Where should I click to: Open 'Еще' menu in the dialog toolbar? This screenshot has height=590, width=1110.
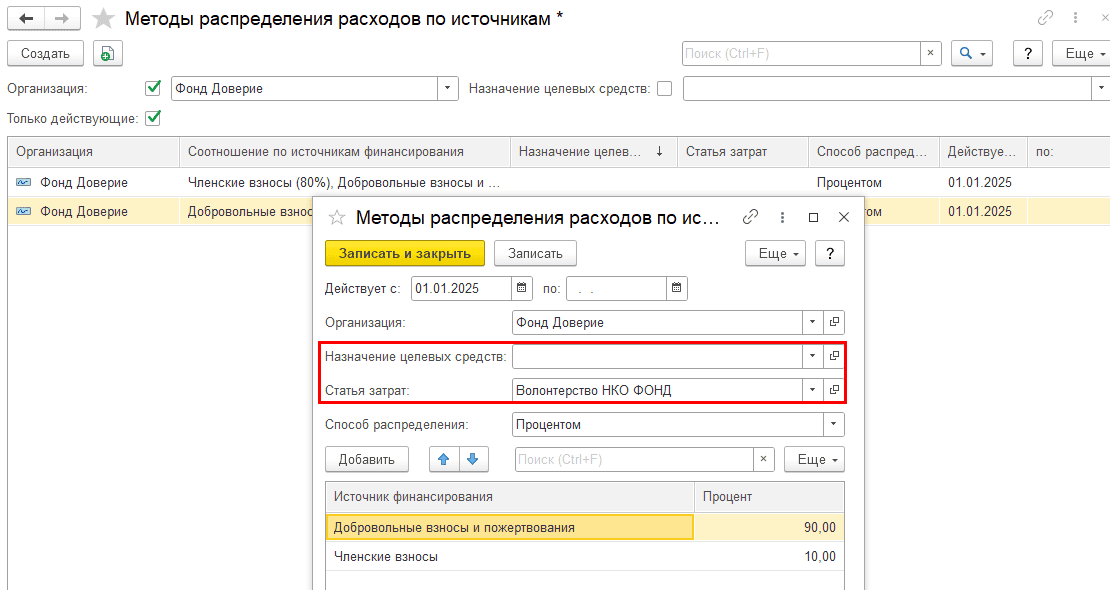point(775,254)
